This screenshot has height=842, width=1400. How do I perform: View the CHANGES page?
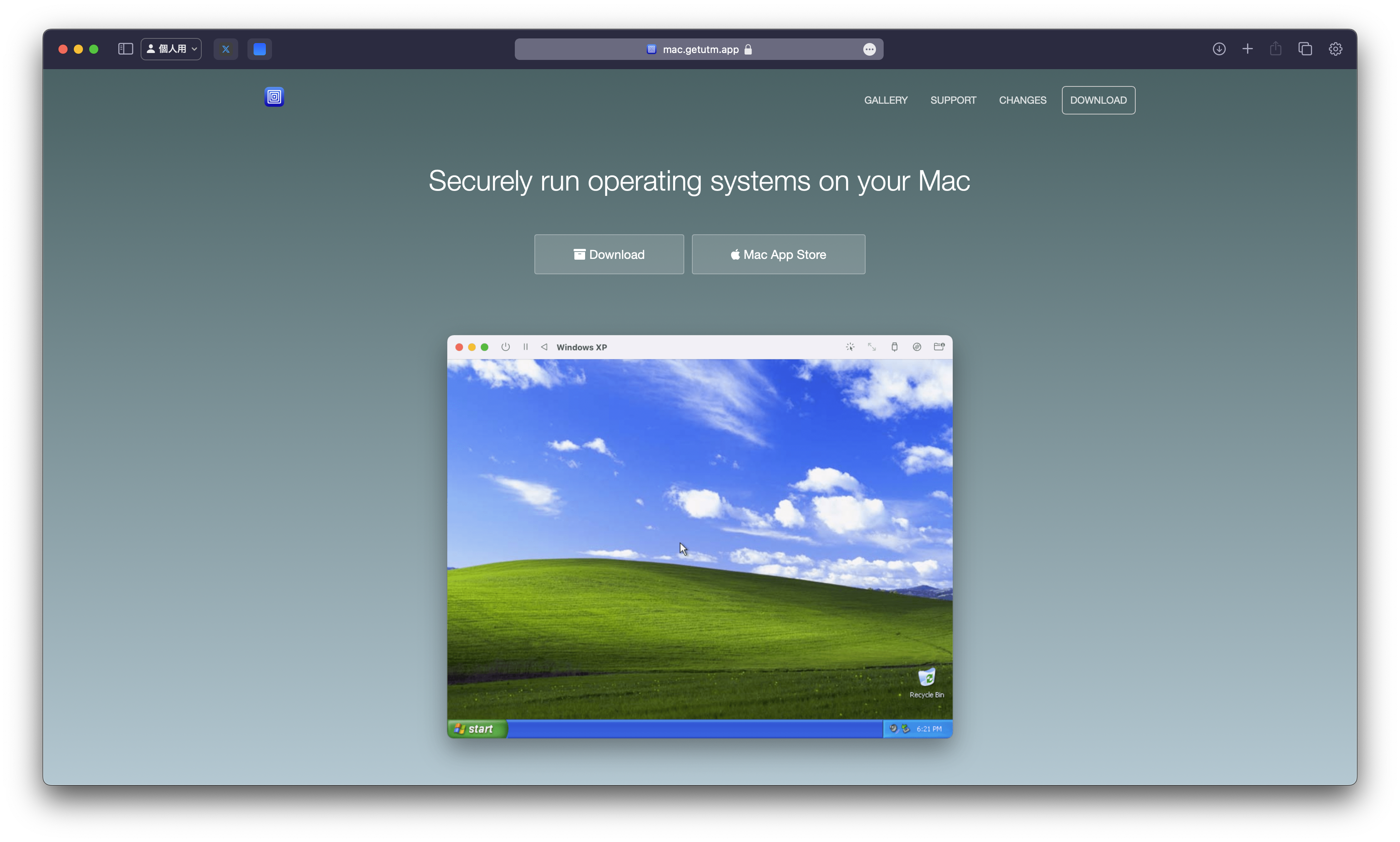[1022, 100]
